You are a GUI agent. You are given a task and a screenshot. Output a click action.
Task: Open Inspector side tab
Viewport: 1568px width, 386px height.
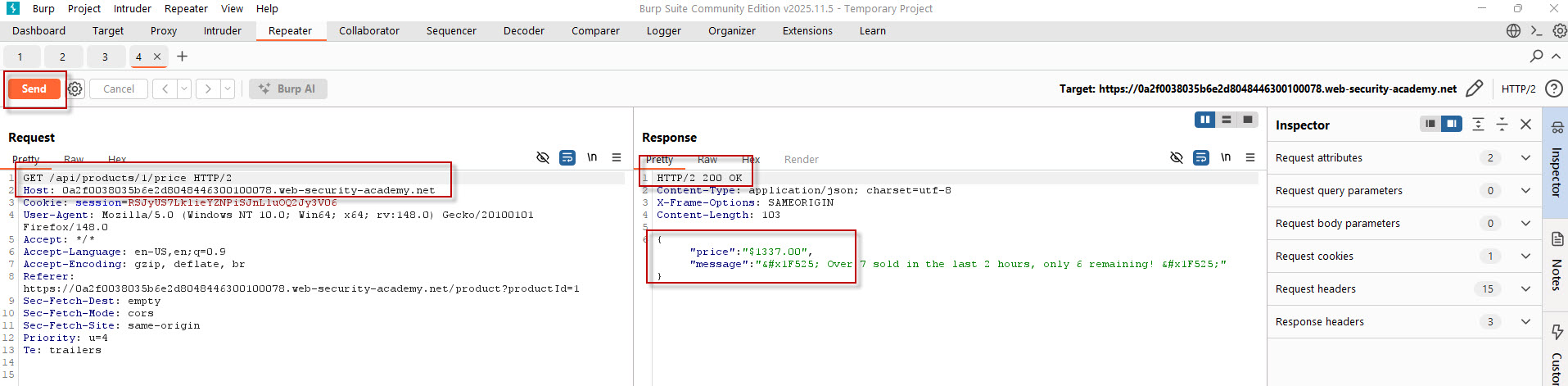[x=1556, y=162]
